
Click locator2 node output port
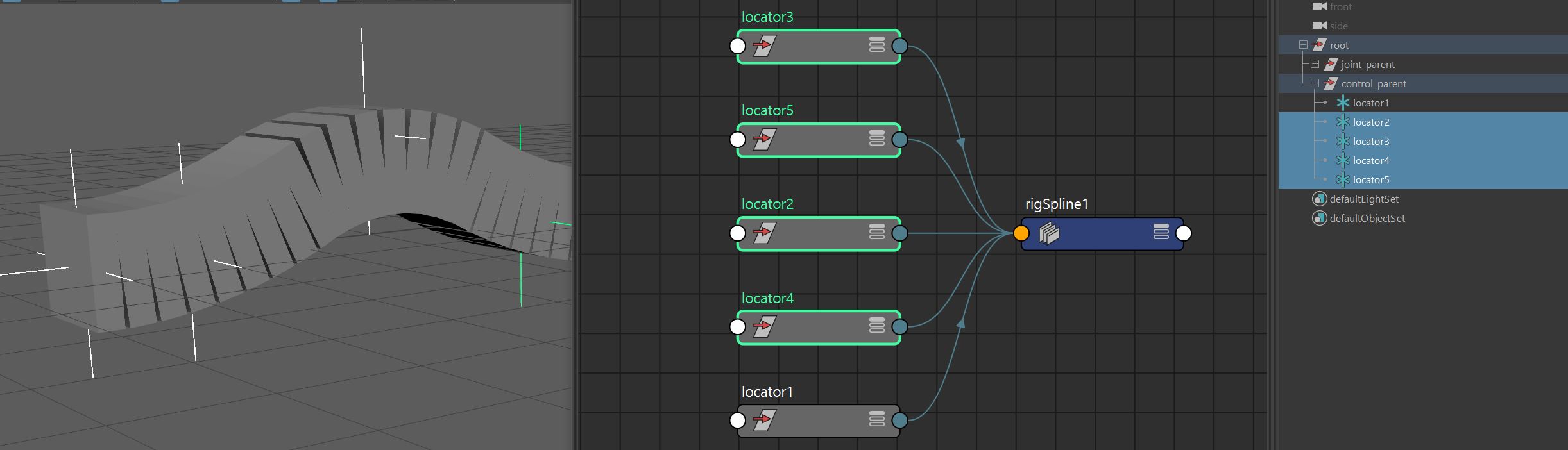[900, 233]
